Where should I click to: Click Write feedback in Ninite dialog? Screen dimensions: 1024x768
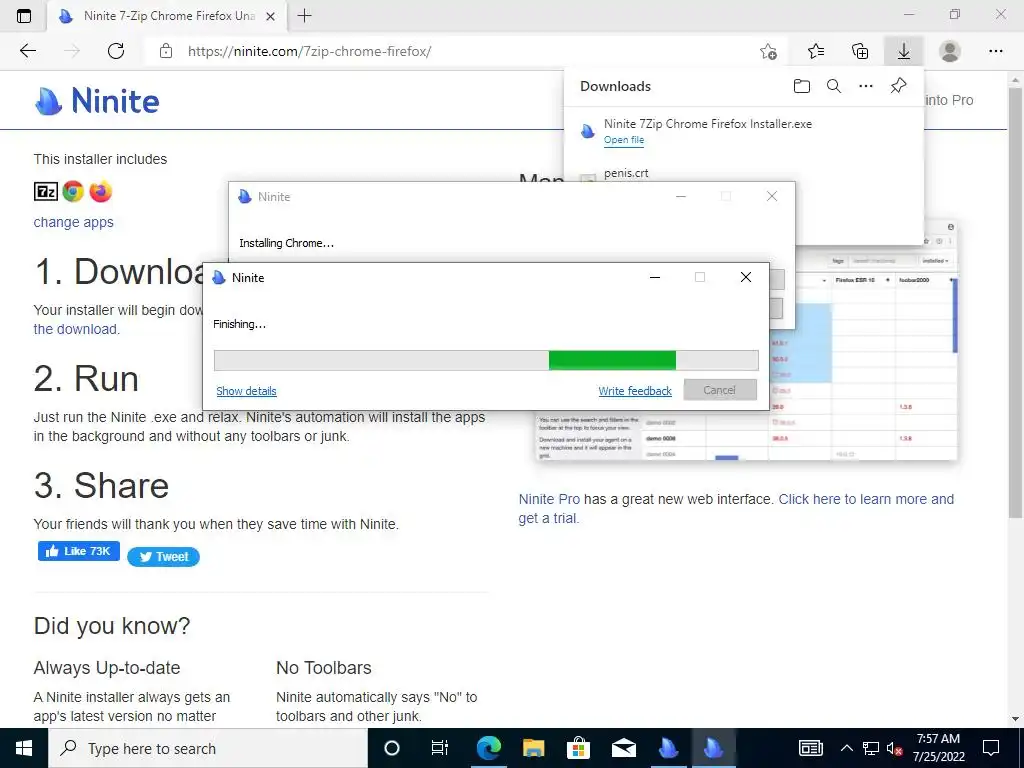coord(635,391)
